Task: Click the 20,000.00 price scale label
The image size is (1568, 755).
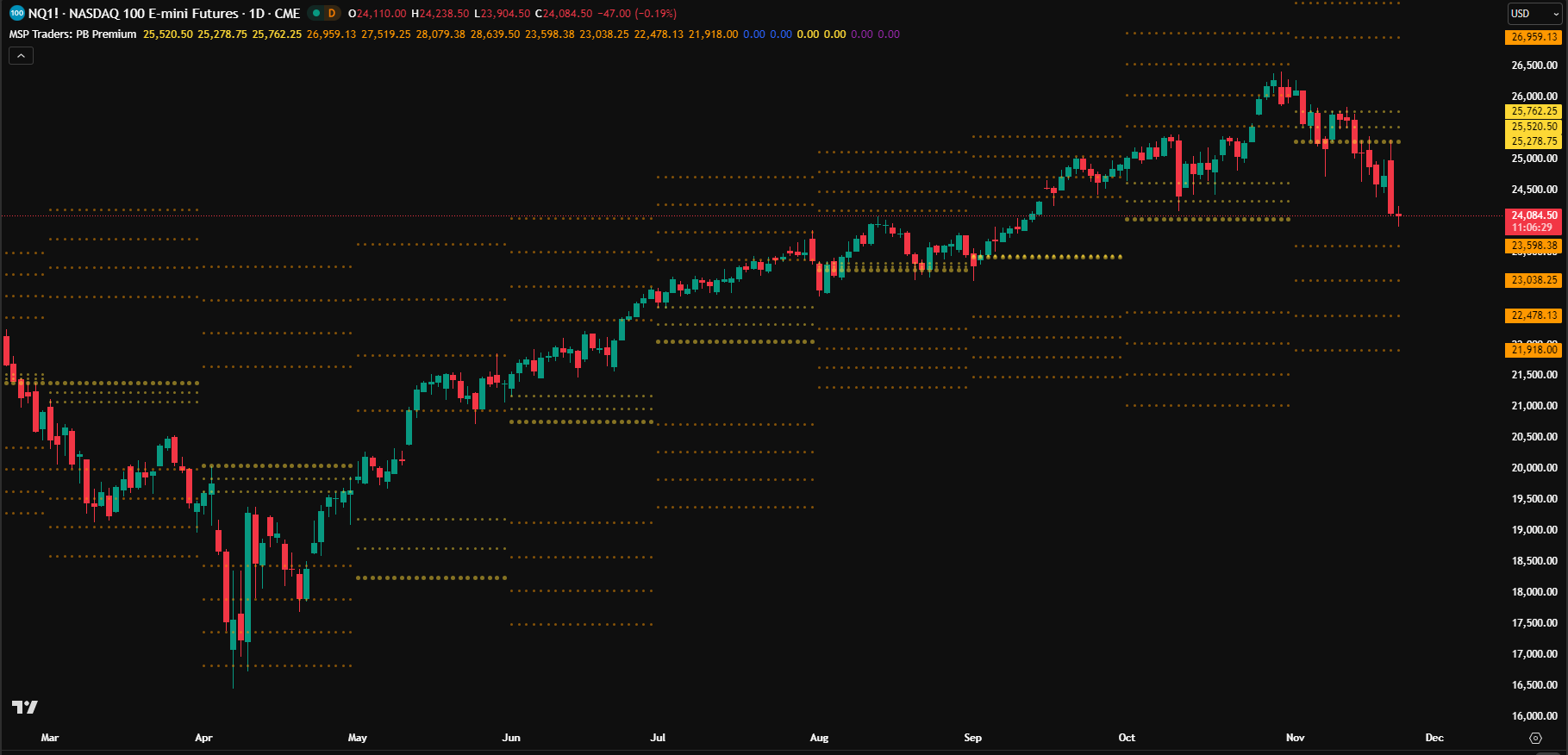Action: pyautogui.click(x=1534, y=468)
